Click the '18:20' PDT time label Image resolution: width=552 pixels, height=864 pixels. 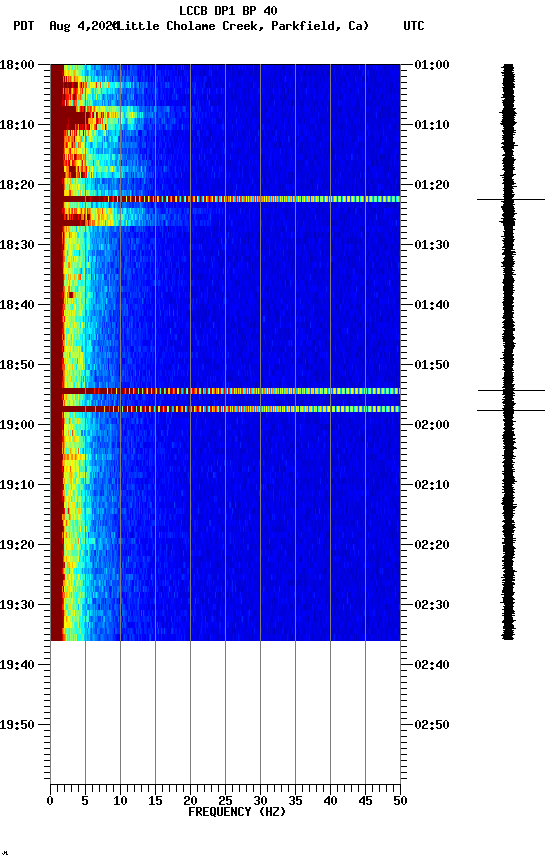(17, 185)
